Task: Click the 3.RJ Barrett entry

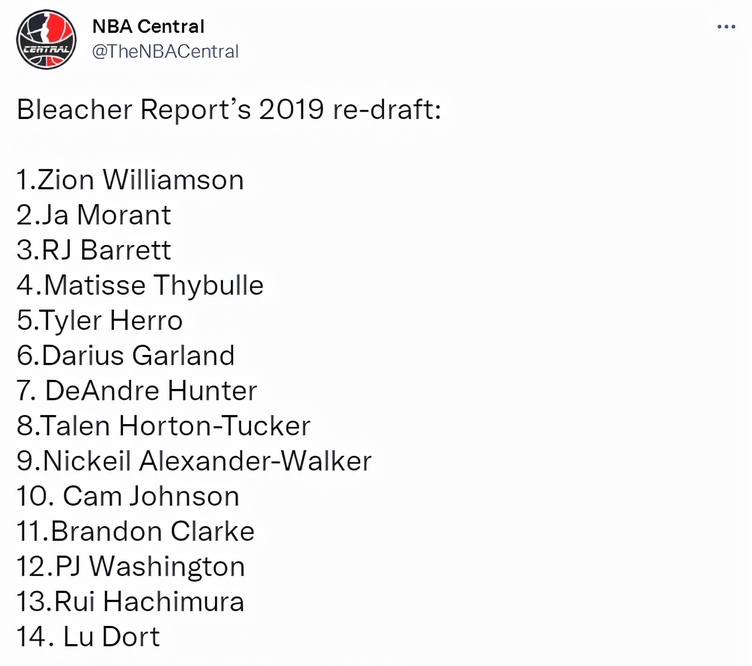Action: tap(94, 250)
